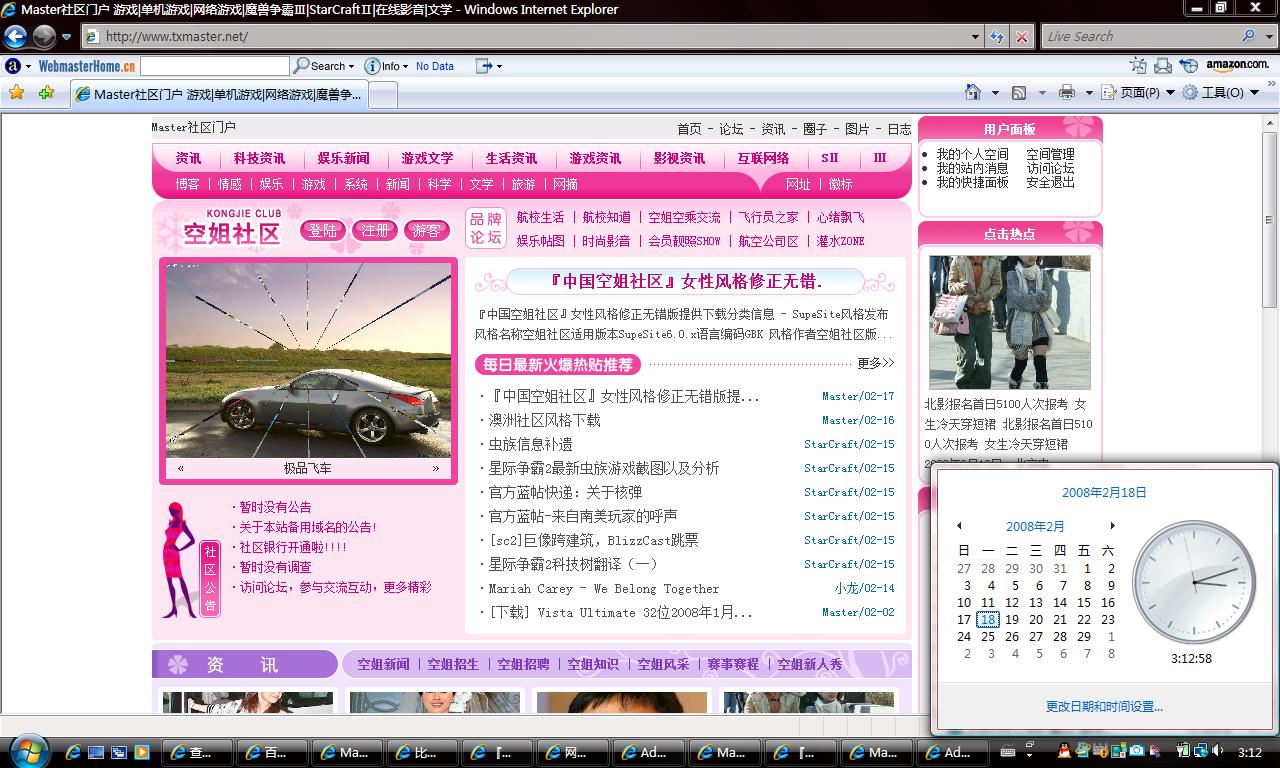
Task: Click the volume speaker tray icon
Action: [x=1217, y=751]
